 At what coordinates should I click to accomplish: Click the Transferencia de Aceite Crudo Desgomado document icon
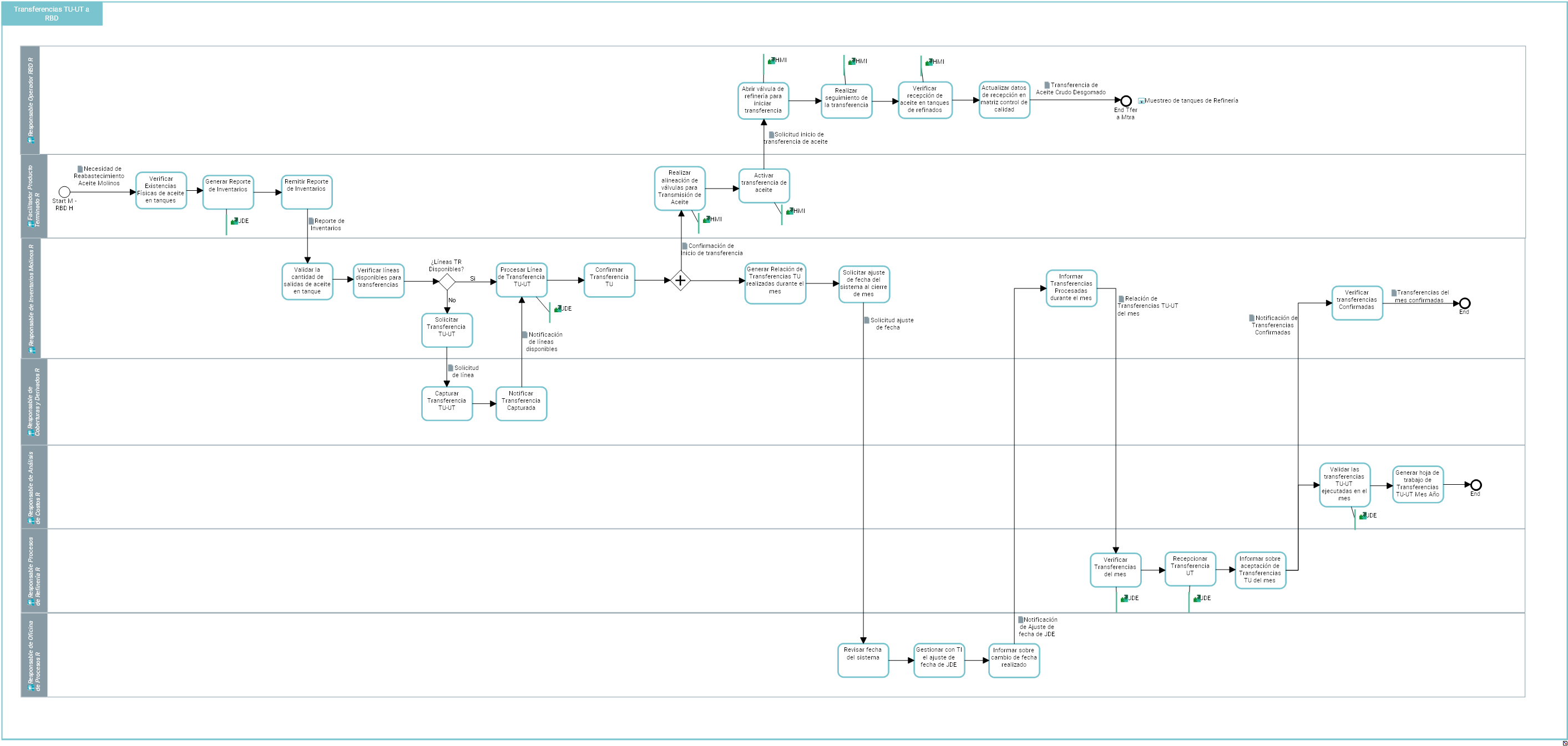[1047, 85]
